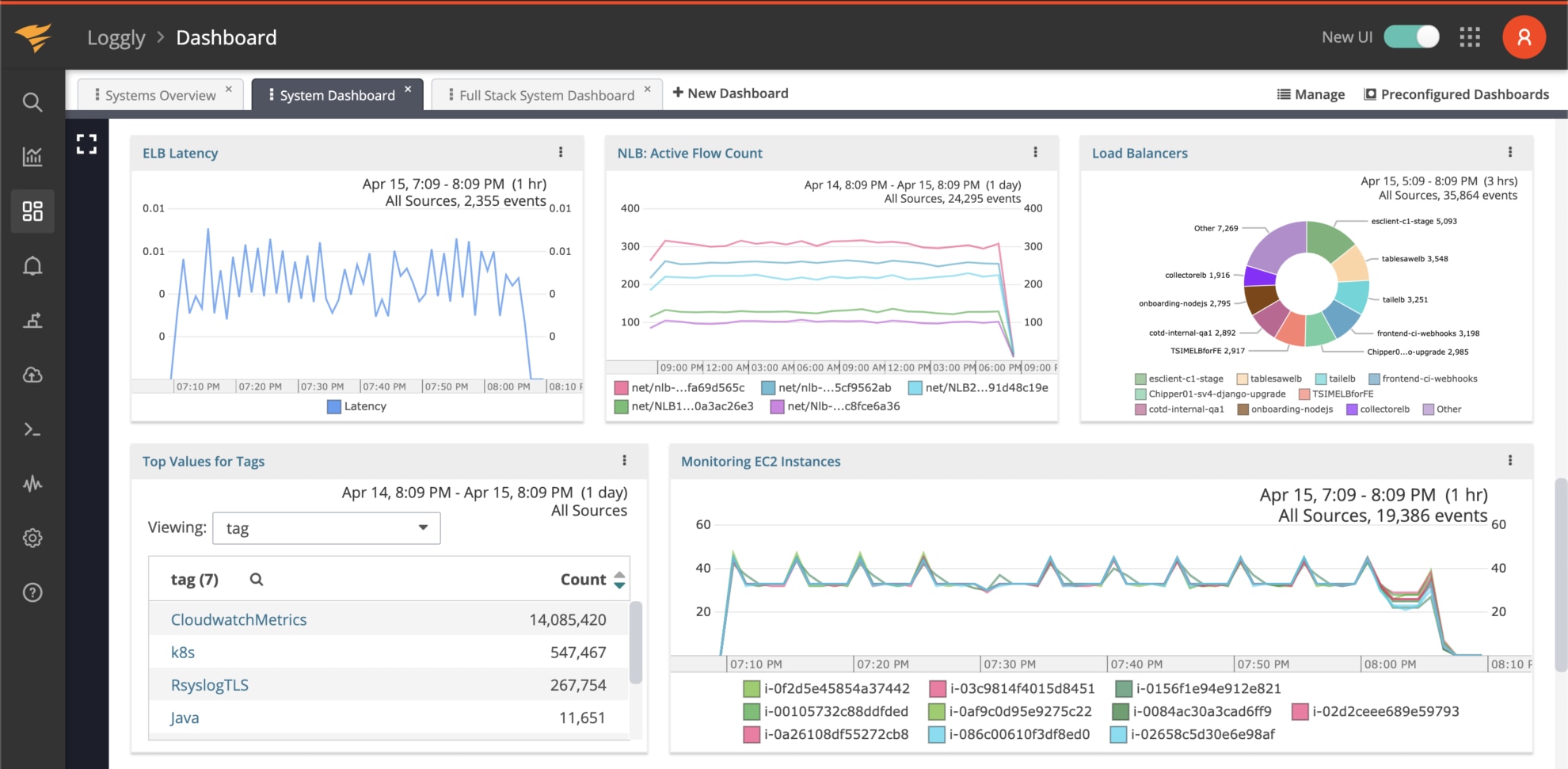Open the CloudwatchMetrics tag link
This screenshot has width=1568, height=769.
238,619
